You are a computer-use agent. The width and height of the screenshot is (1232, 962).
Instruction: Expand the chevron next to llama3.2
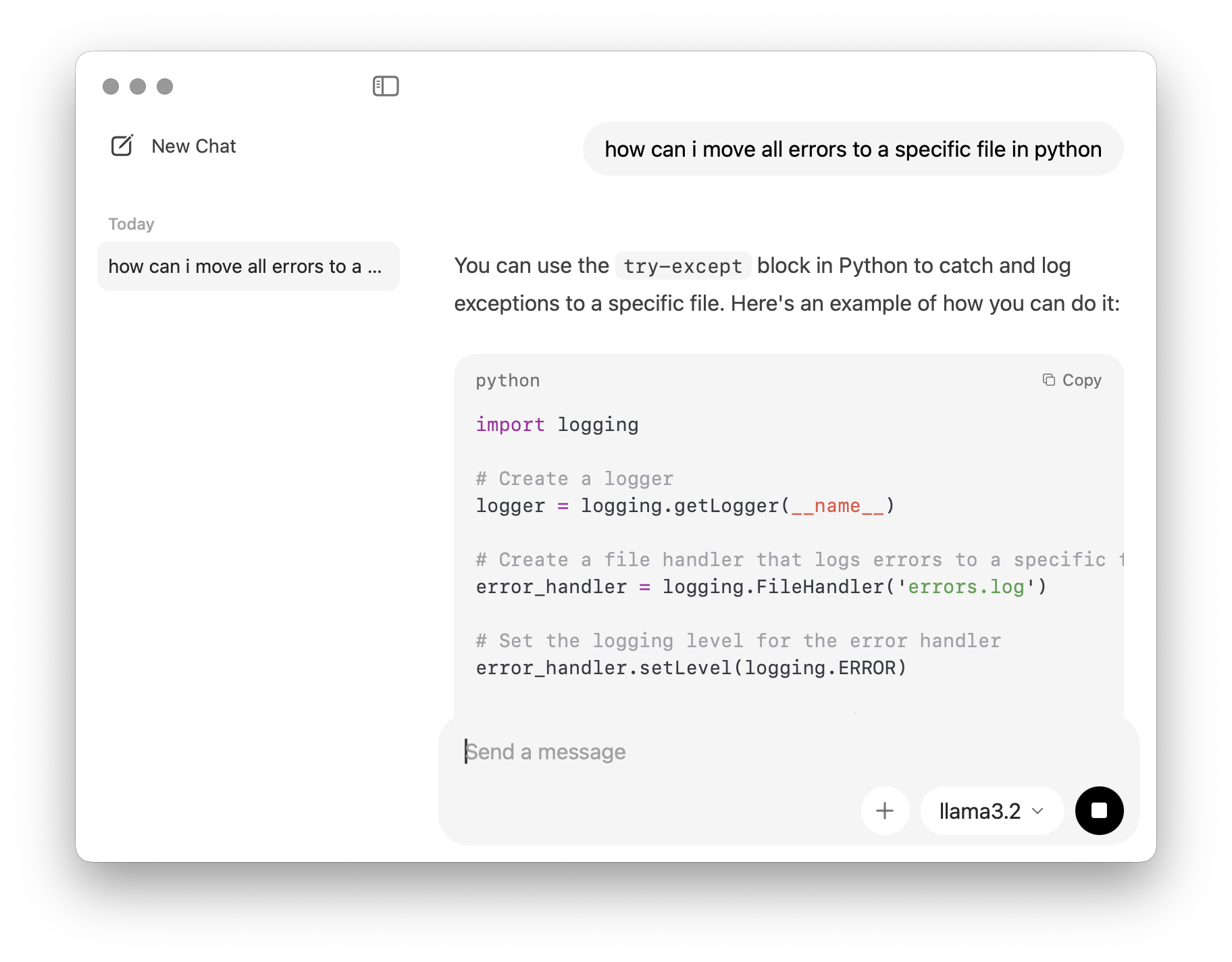pos(1038,811)
